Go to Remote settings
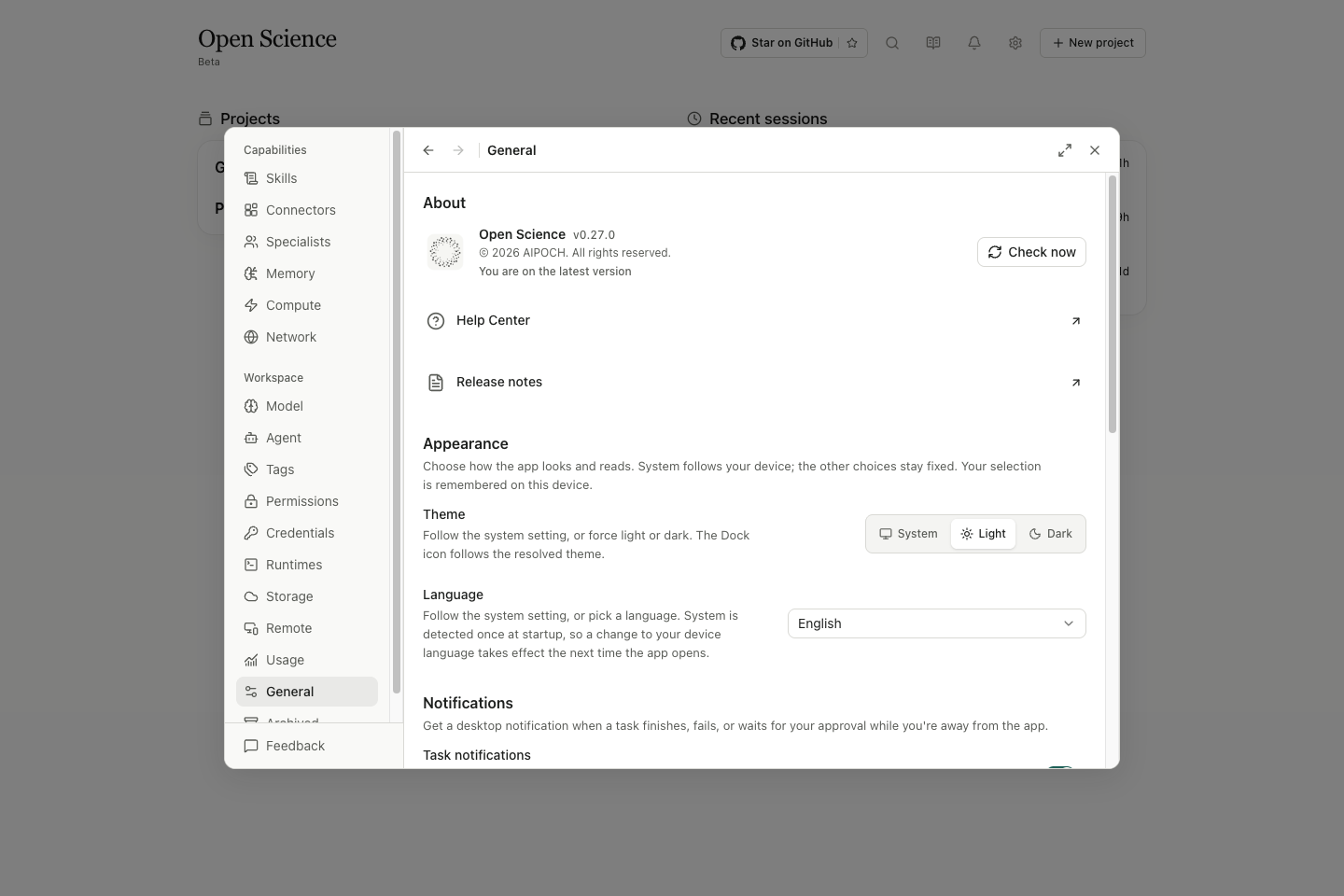Screen dimensions: 1344x896 307,628
